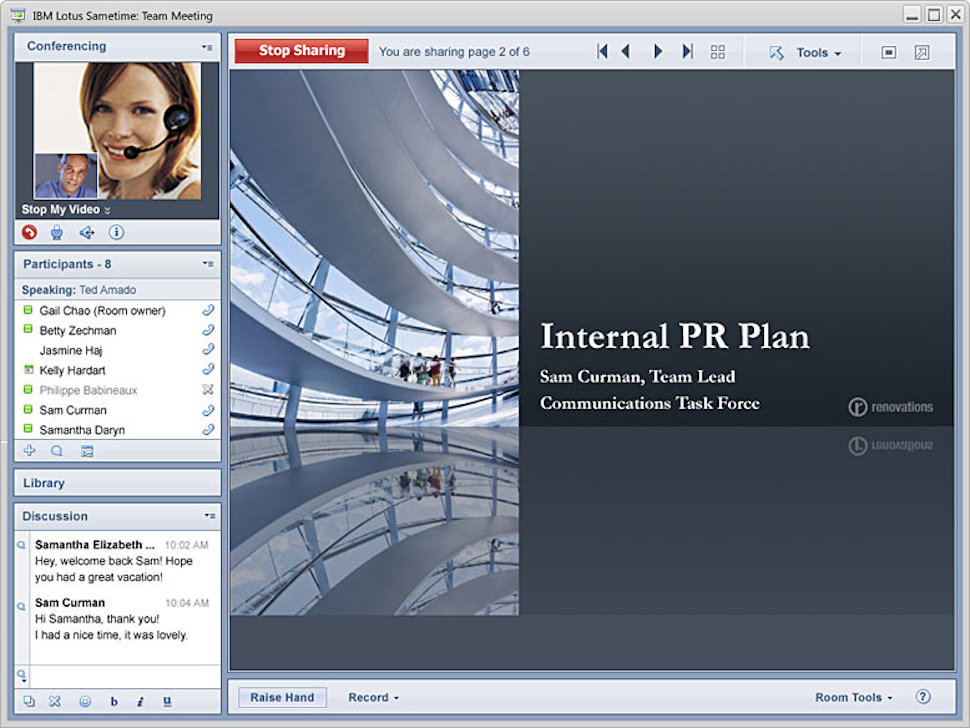Click the clear discussion icon
Image resolution: width=970 pixels, height=728 pixels.
(x=54, y=701)
